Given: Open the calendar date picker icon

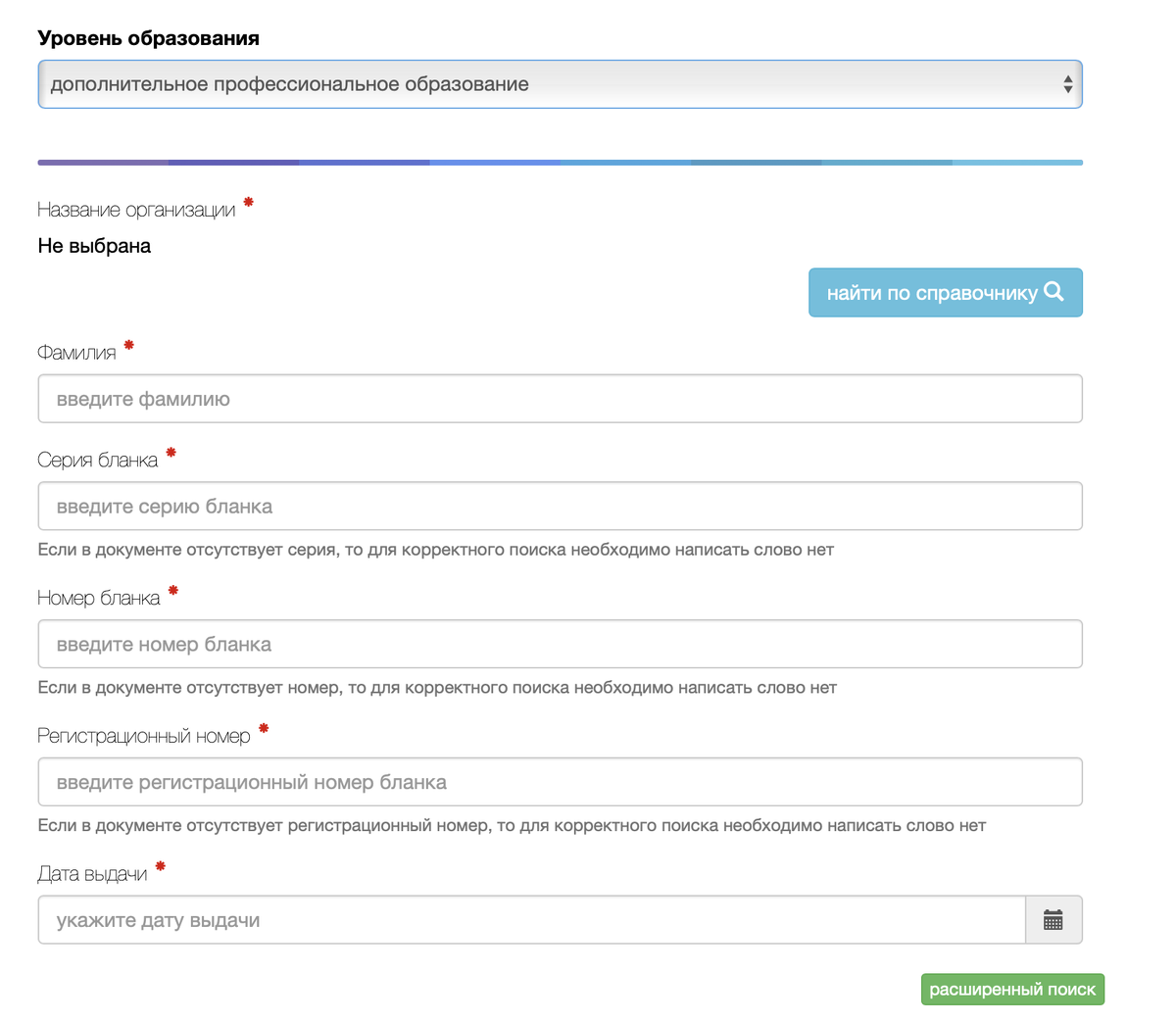Looking at the screenshot, I should pyautogui.click(x=1053, y=920).
